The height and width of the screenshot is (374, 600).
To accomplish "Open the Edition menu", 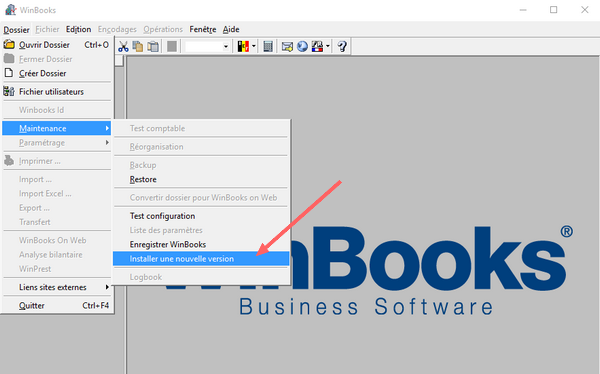I will coord(78,29).
